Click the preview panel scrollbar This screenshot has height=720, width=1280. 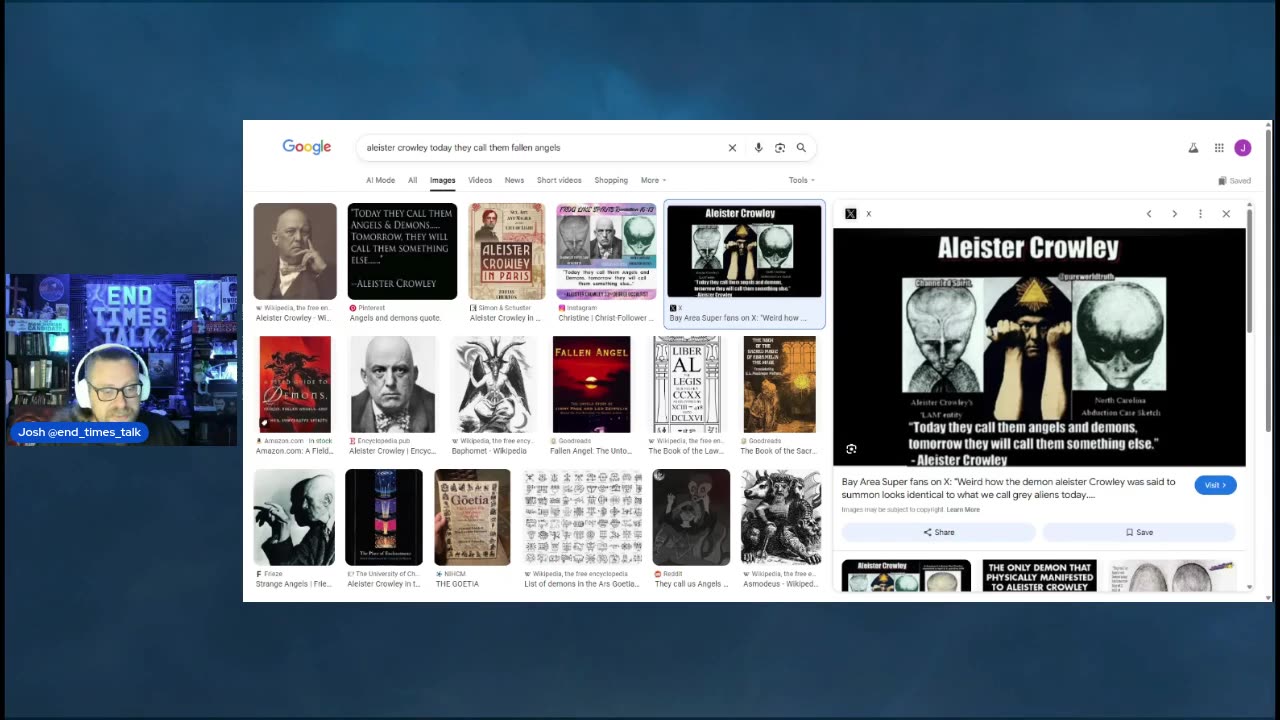pos(1249,270)
